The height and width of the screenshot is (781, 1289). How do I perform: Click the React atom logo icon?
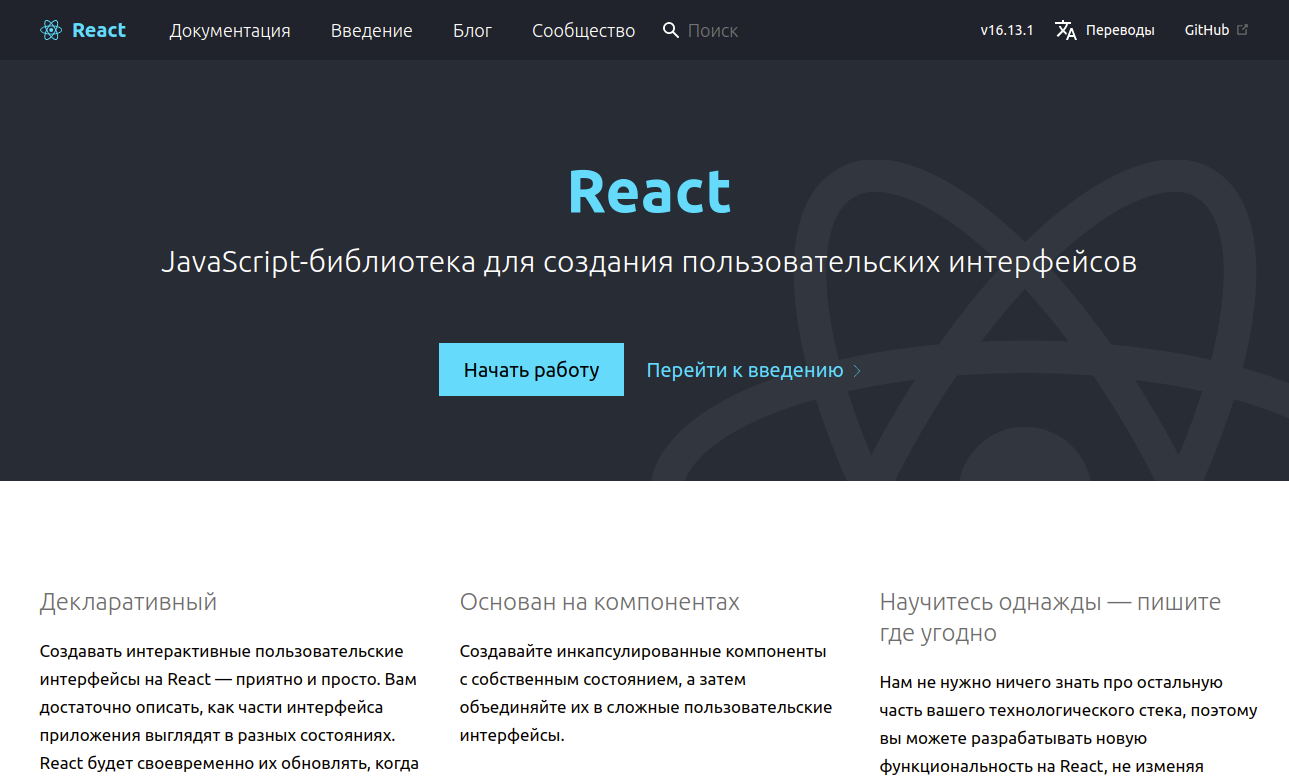point(51,30)
